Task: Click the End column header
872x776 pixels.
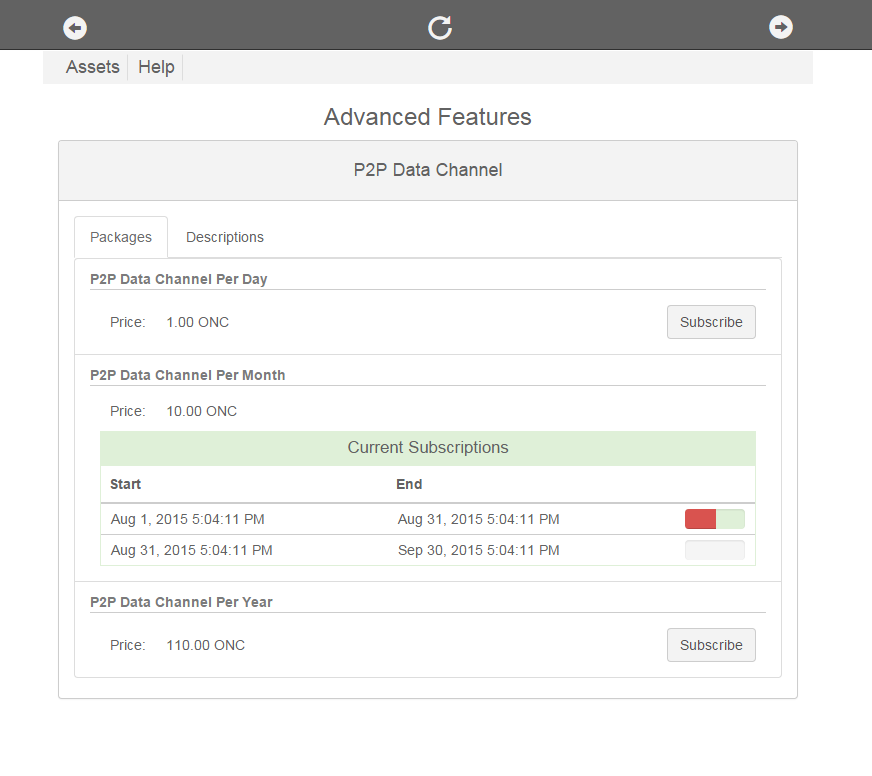Action: (409, 484)
